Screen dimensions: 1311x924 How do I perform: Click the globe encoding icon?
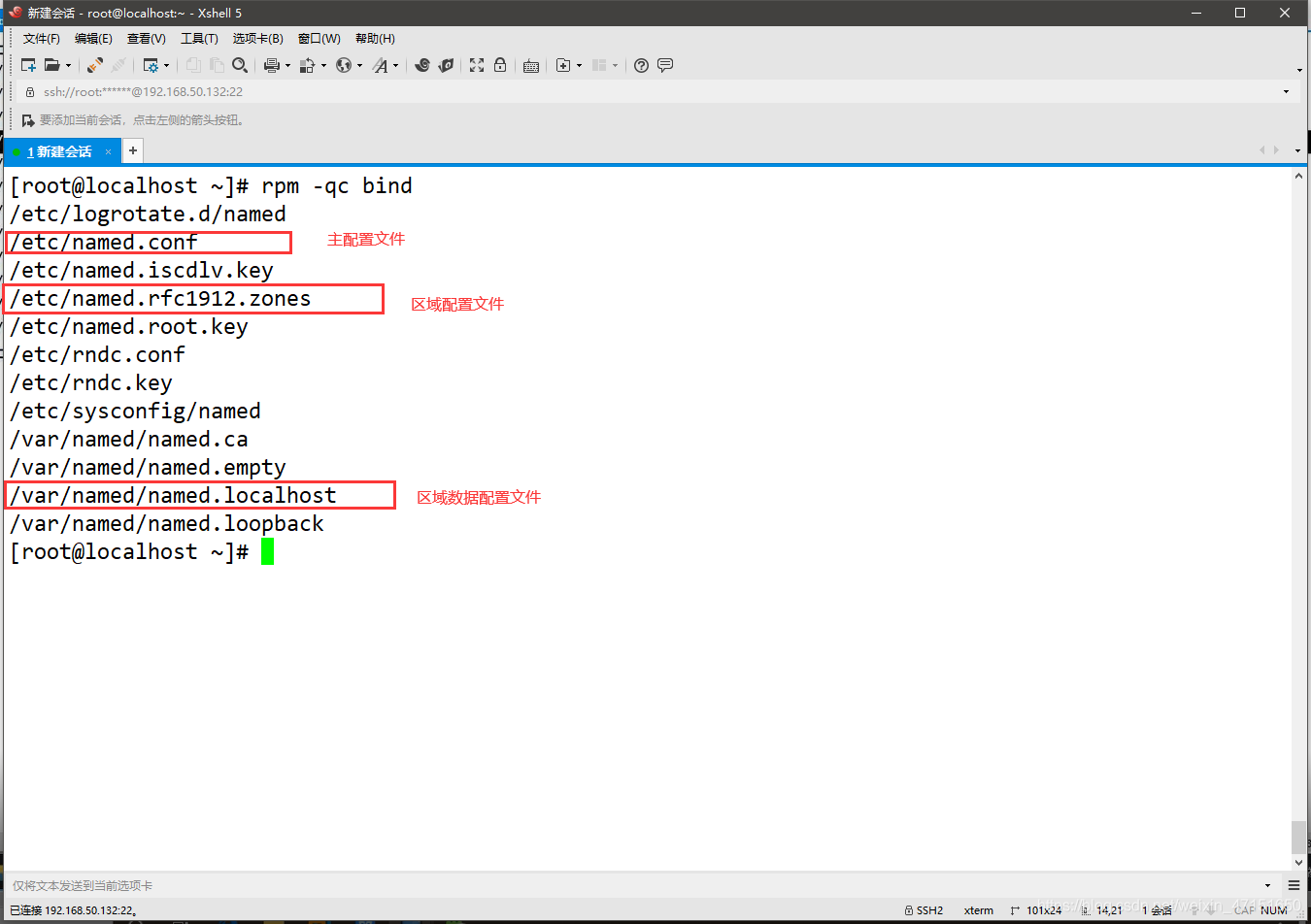point(344,65)
